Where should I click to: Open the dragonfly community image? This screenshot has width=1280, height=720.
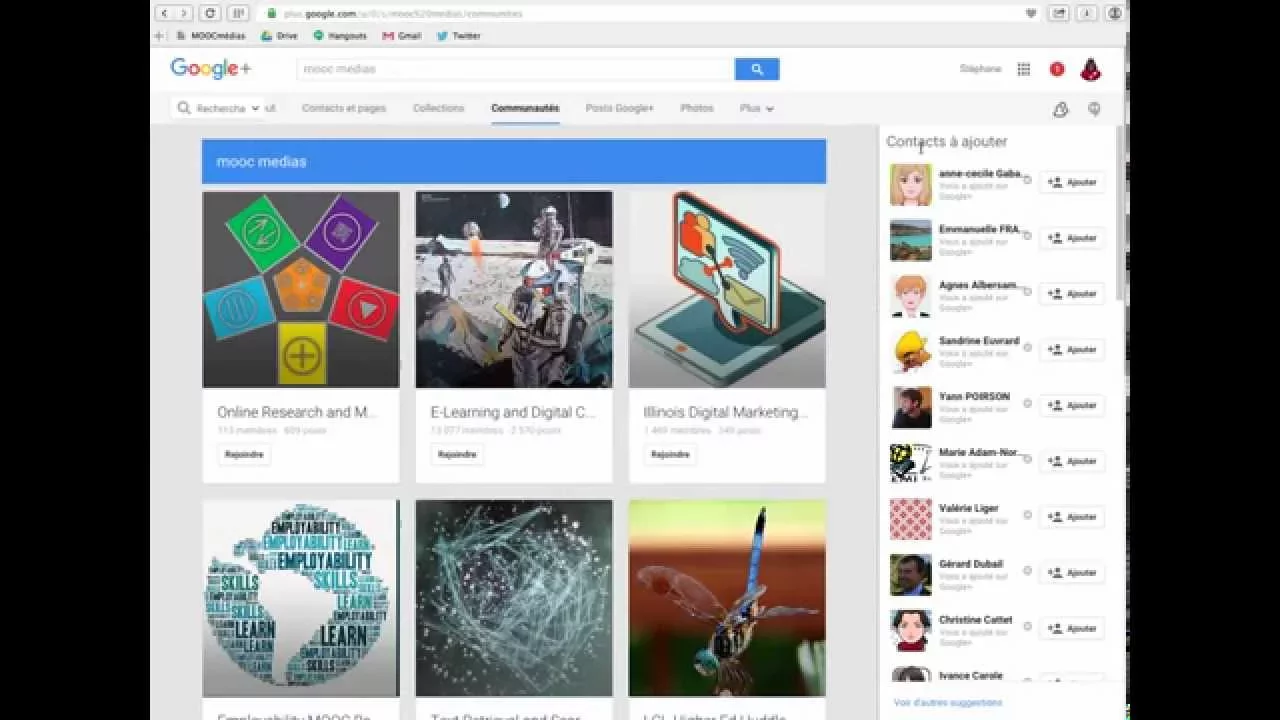pyautogui.click(x=727, y=598)
